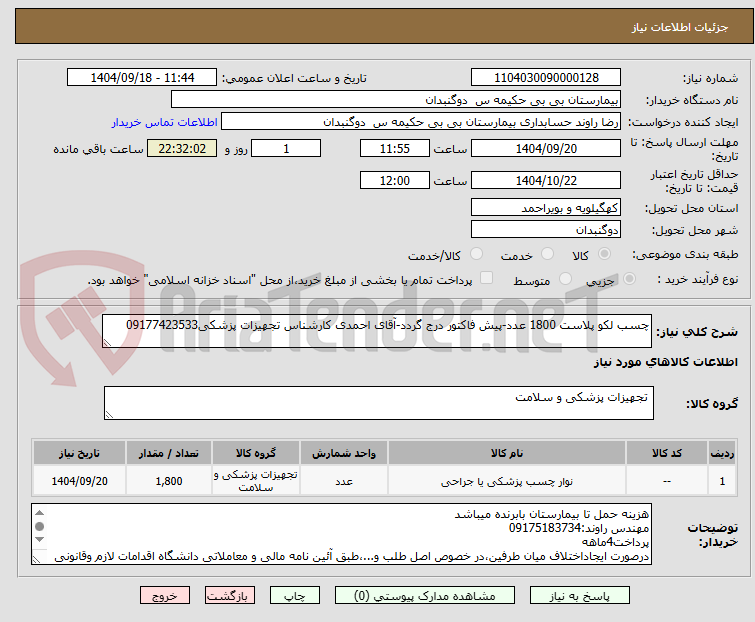Click the واحد شمارش column header
This screenshot has height=622, width=755.
click(x=344, y=453)
